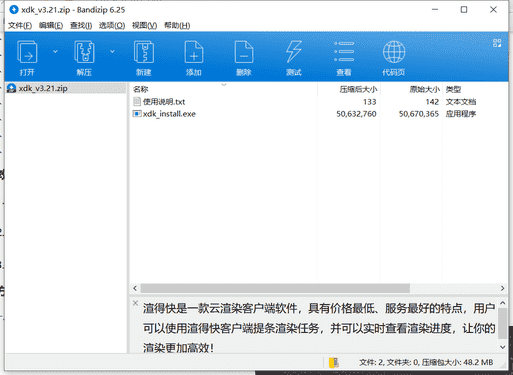Click the horizontal scrollbar right arrow
The height and width of the screenshot is (375, 513).
[502, 288]
